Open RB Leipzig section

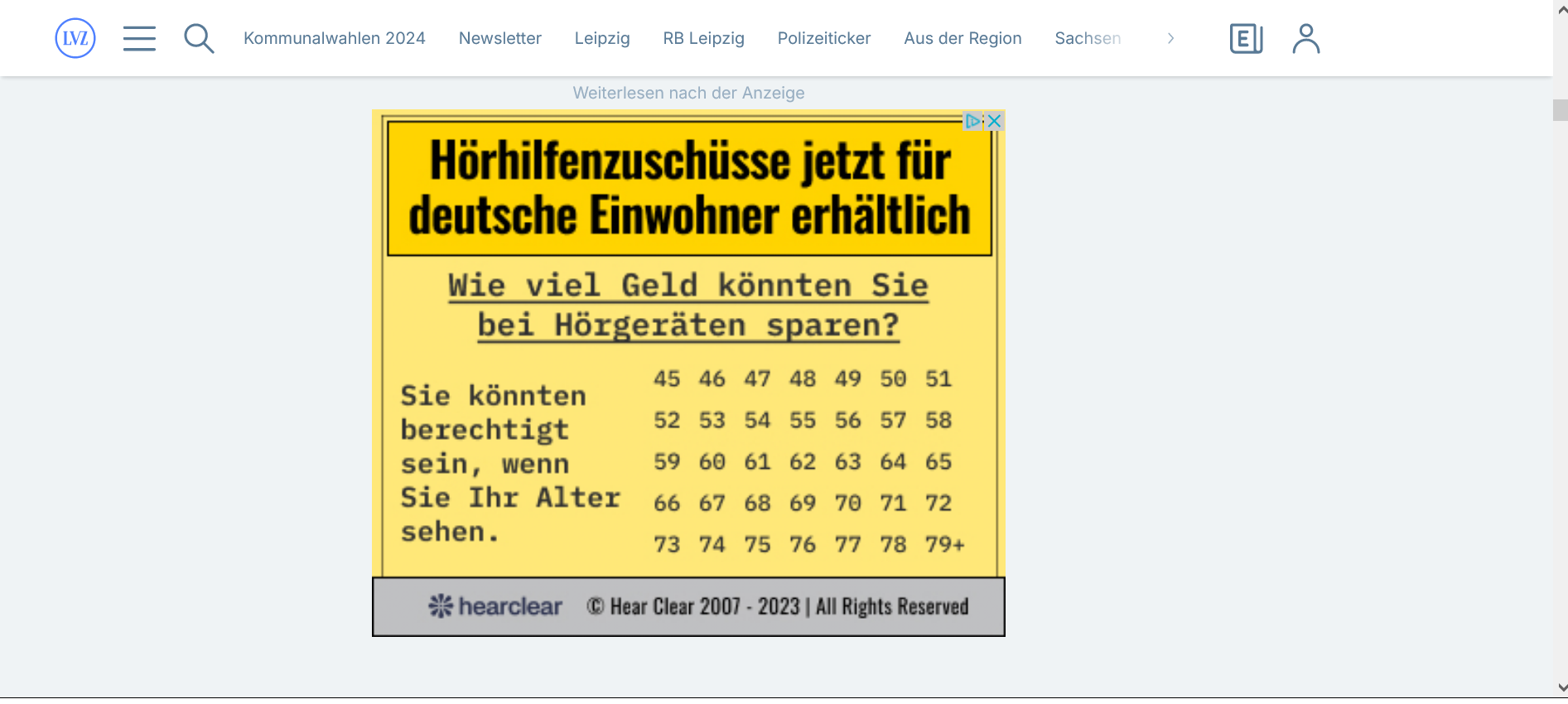[703, 38]
